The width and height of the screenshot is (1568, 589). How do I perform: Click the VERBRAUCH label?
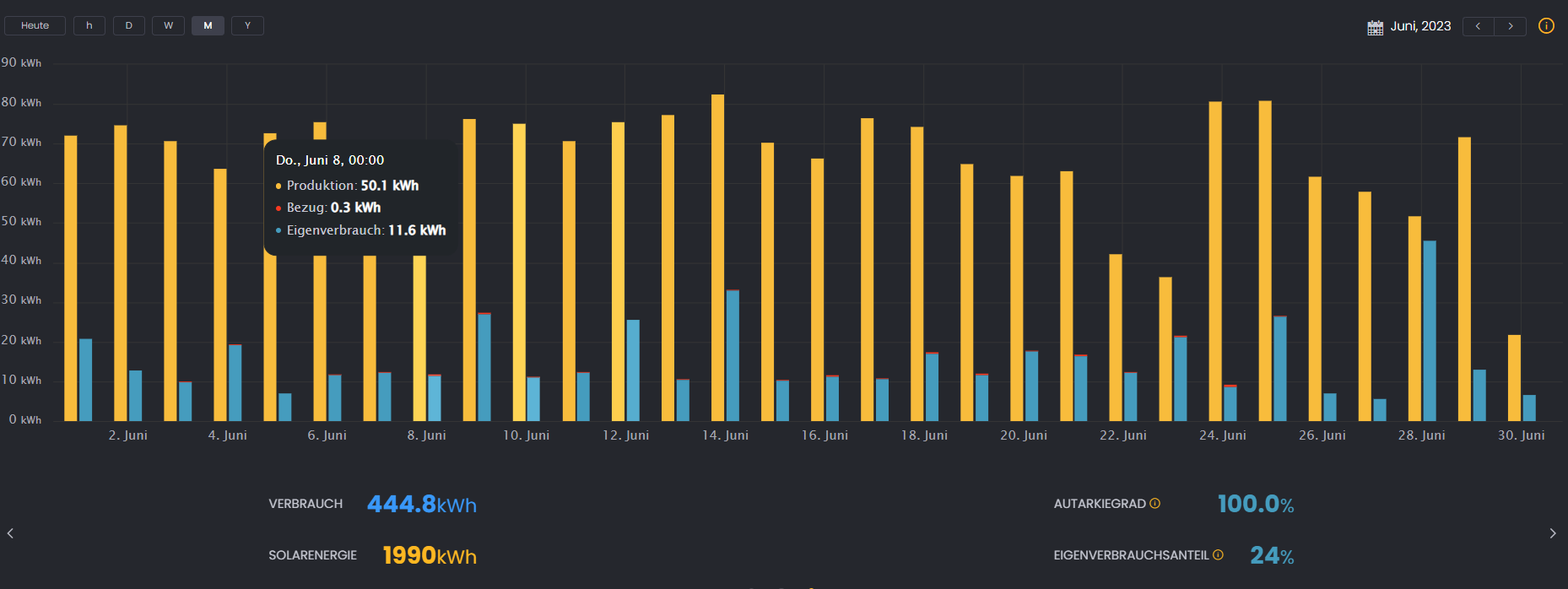pos(305,504)
